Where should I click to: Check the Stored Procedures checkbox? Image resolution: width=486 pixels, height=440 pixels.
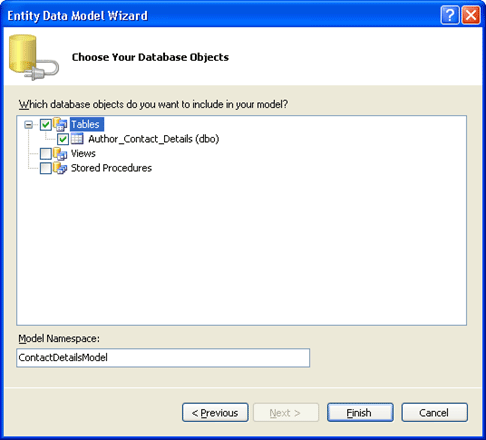tap(46, 168)
